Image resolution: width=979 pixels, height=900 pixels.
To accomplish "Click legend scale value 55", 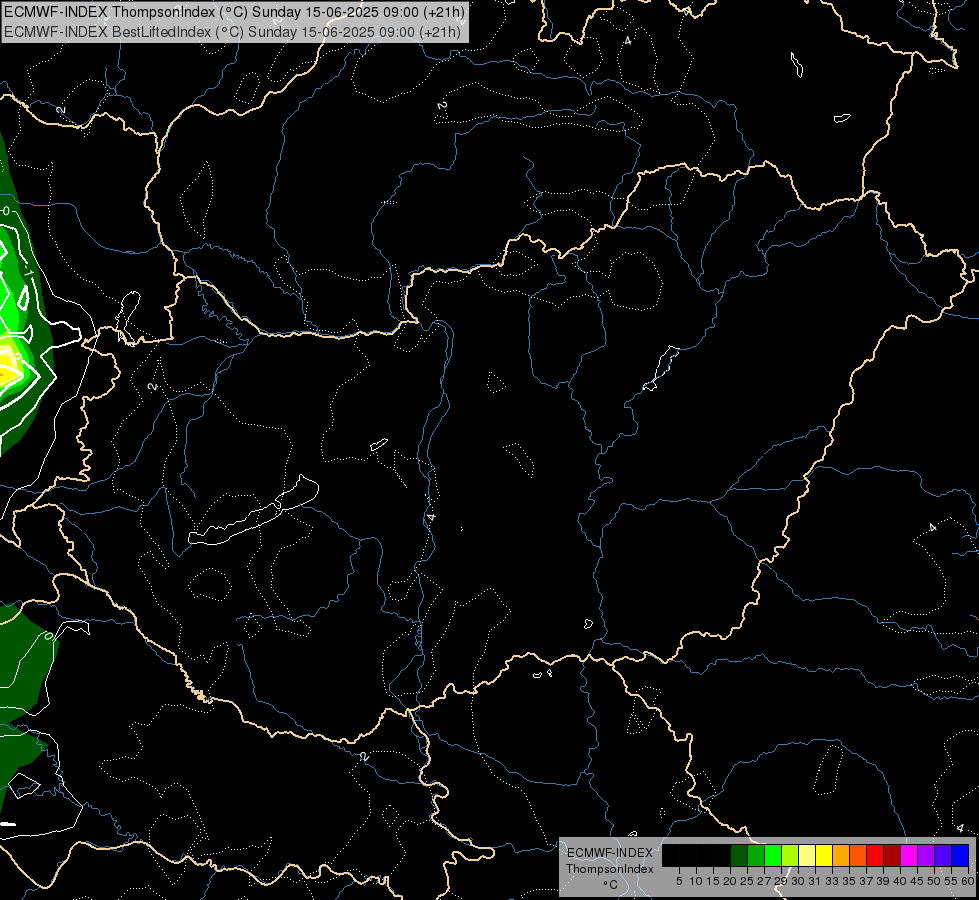I will point(951,881).
